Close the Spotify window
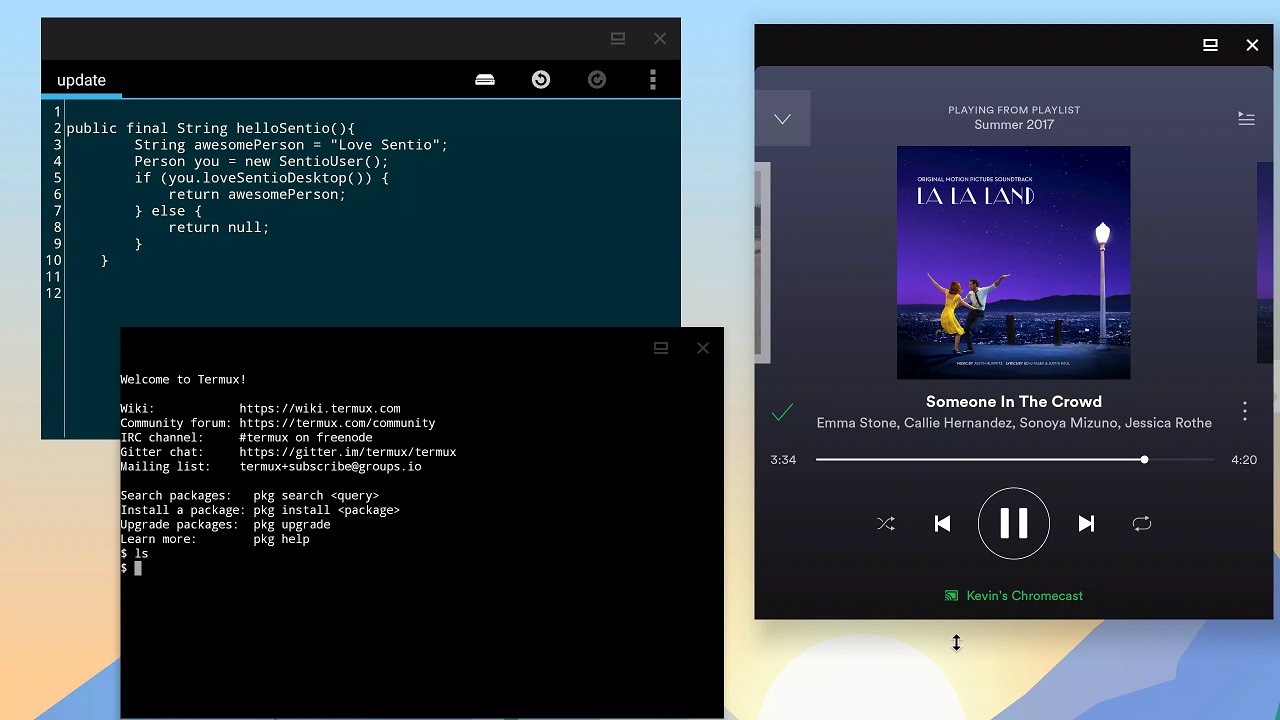 [1252, 45]
